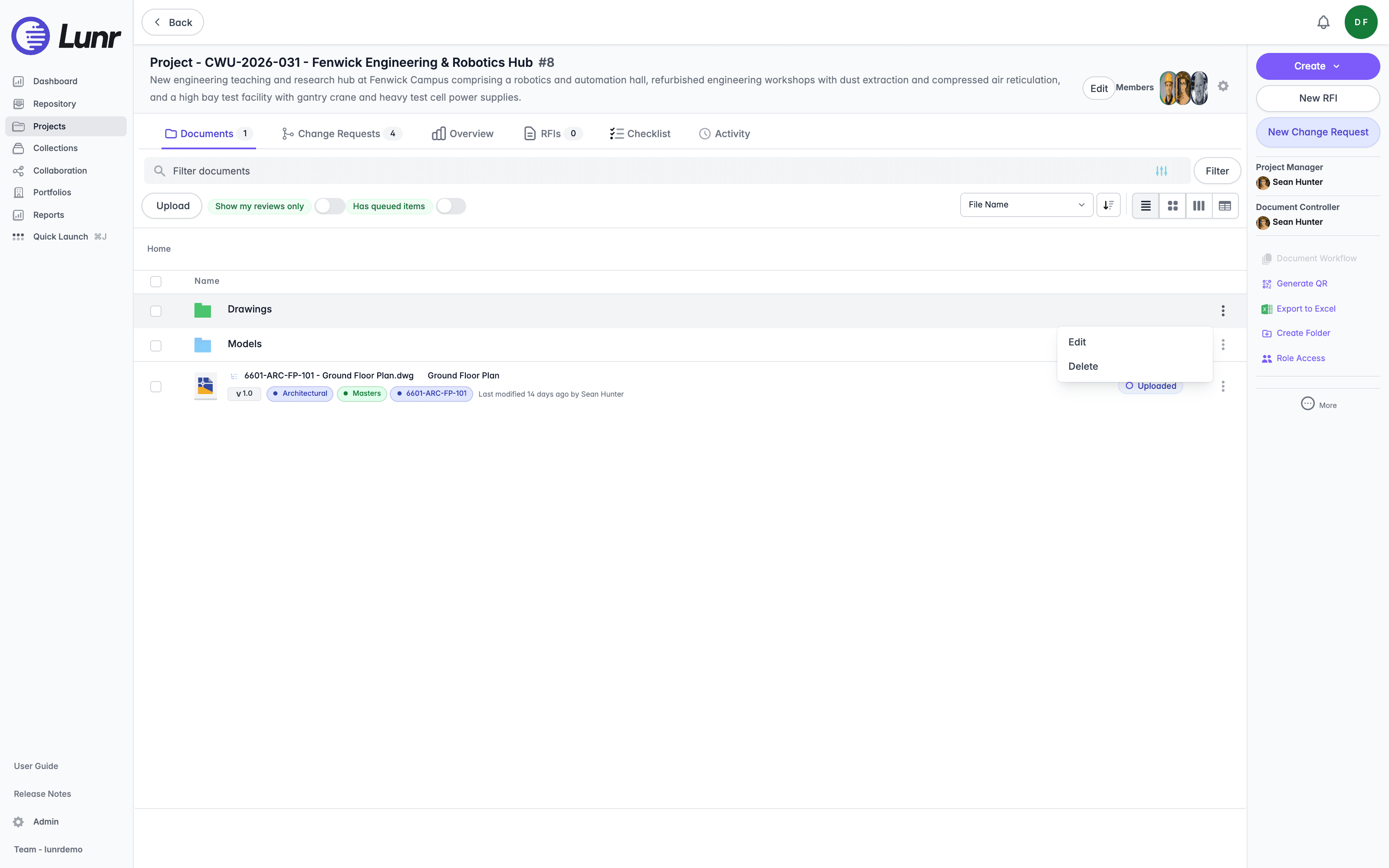Viewport: 1389px width, 868px height.
Task: Switch to Change Requests tab
Action: pos(342,134)
